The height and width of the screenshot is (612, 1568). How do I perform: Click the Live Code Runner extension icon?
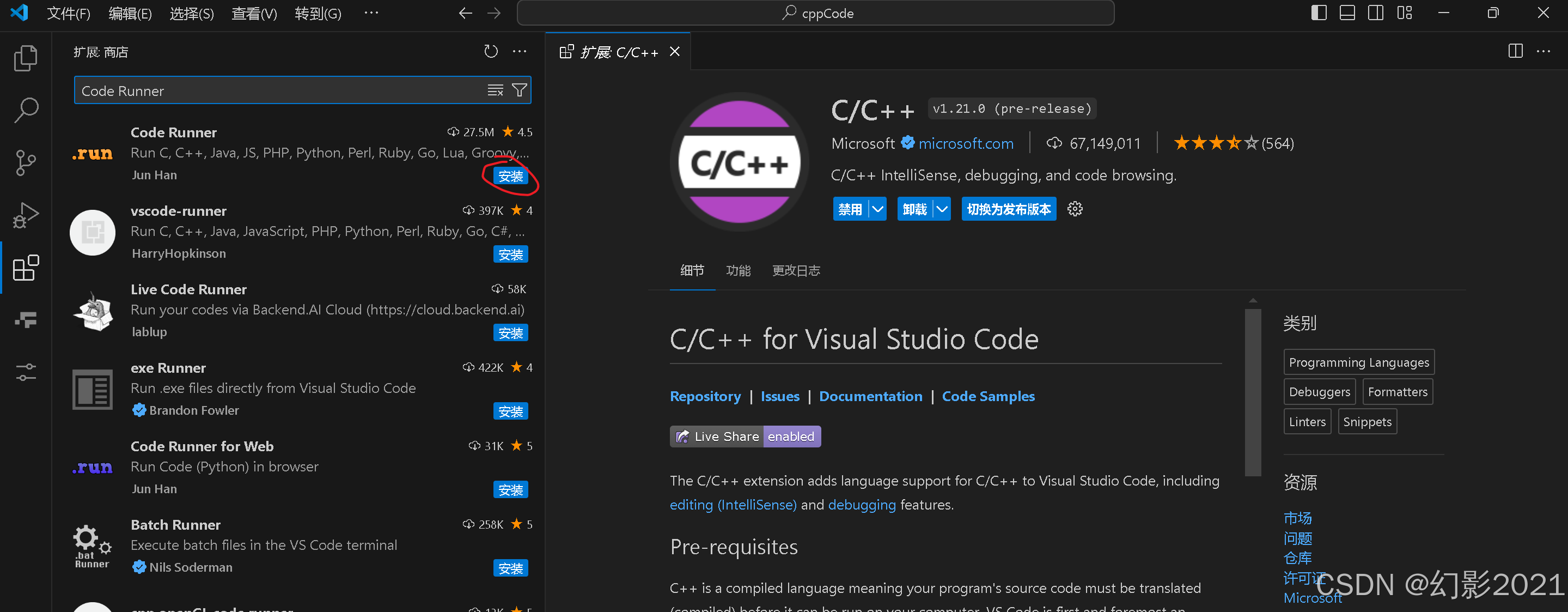(93, 311)
